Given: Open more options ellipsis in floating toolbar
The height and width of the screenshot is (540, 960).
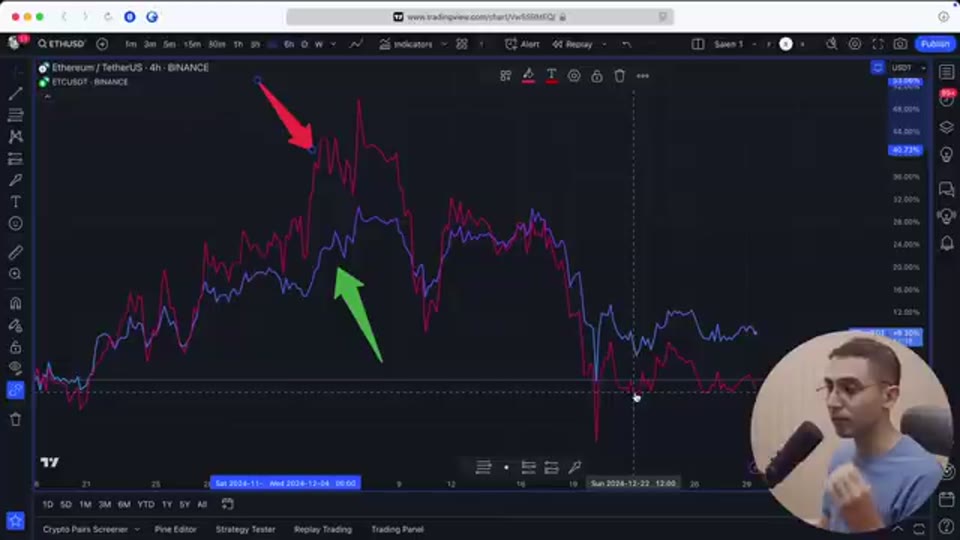Looking at the screenshot, I should (x=642, y=76).
